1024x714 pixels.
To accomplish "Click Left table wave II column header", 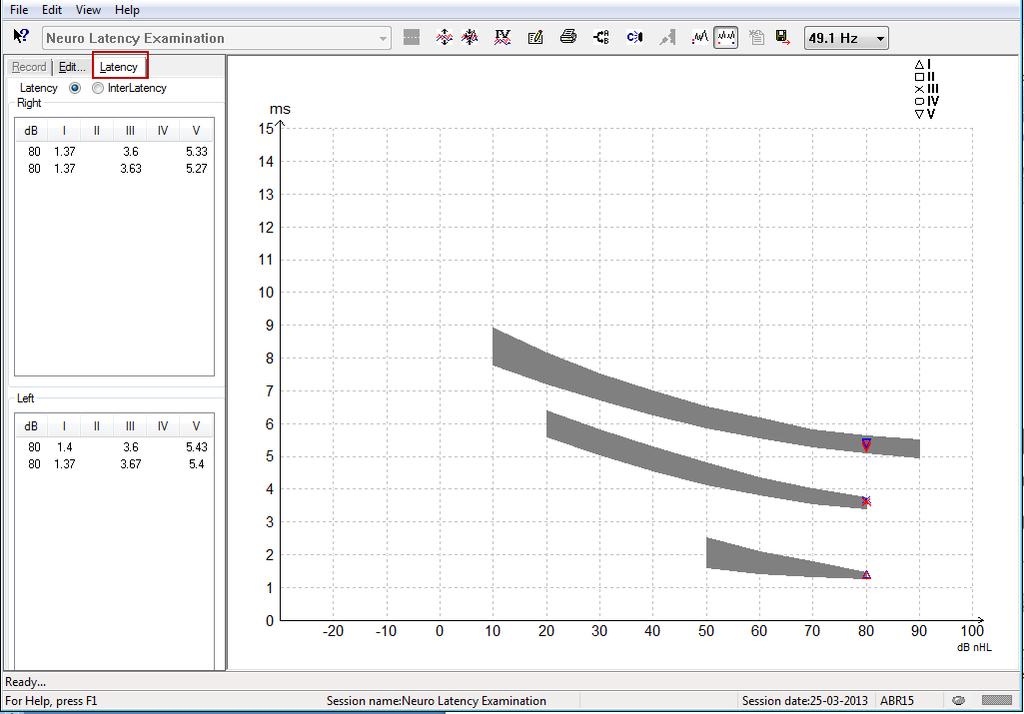I will point(97,426).
